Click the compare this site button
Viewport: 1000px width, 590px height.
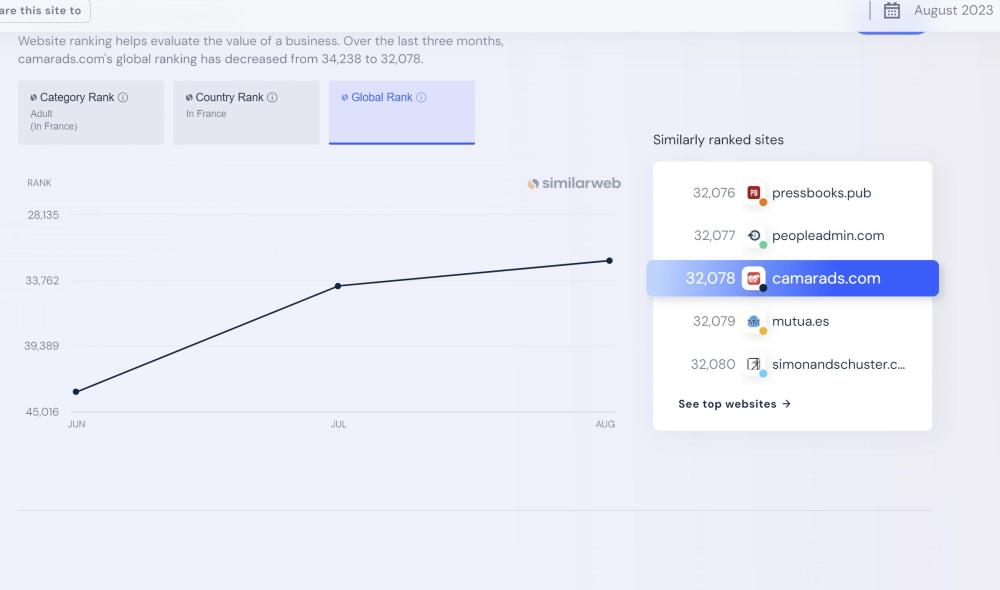(x=42, y=11)
